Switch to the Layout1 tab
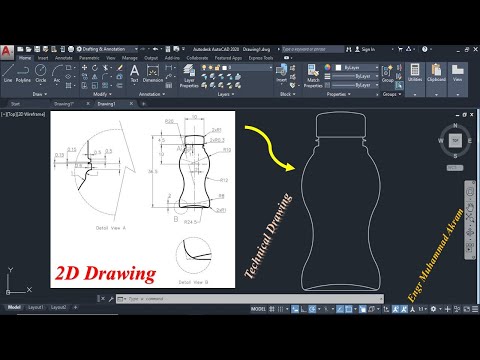480x360 pixels. point(35,307)
